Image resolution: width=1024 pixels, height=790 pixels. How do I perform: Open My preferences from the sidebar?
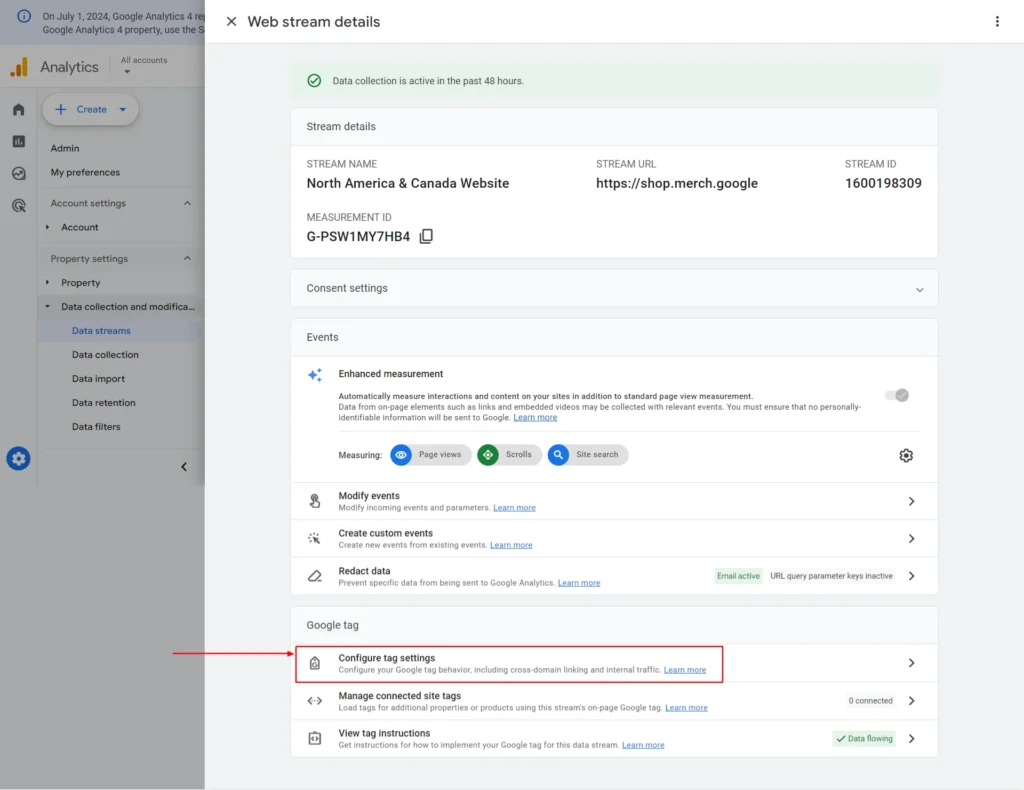(x=84, y=172)
